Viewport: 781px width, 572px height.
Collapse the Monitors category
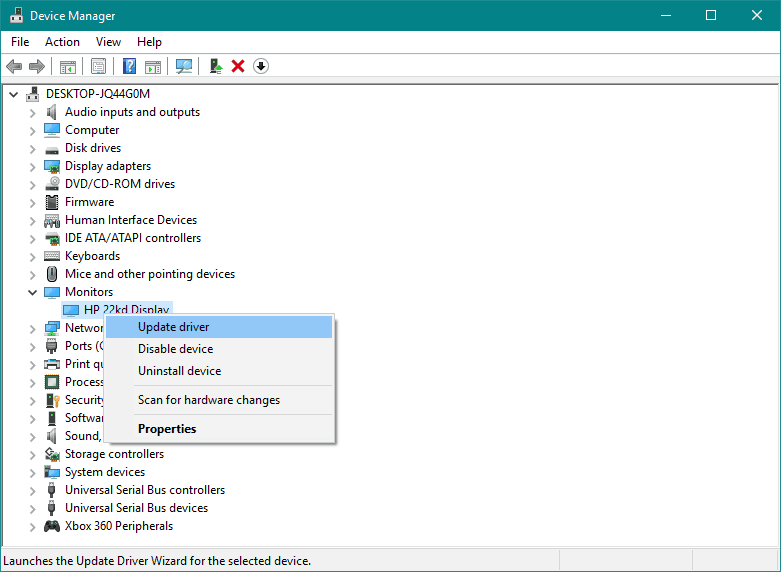(x=32, y=292)
